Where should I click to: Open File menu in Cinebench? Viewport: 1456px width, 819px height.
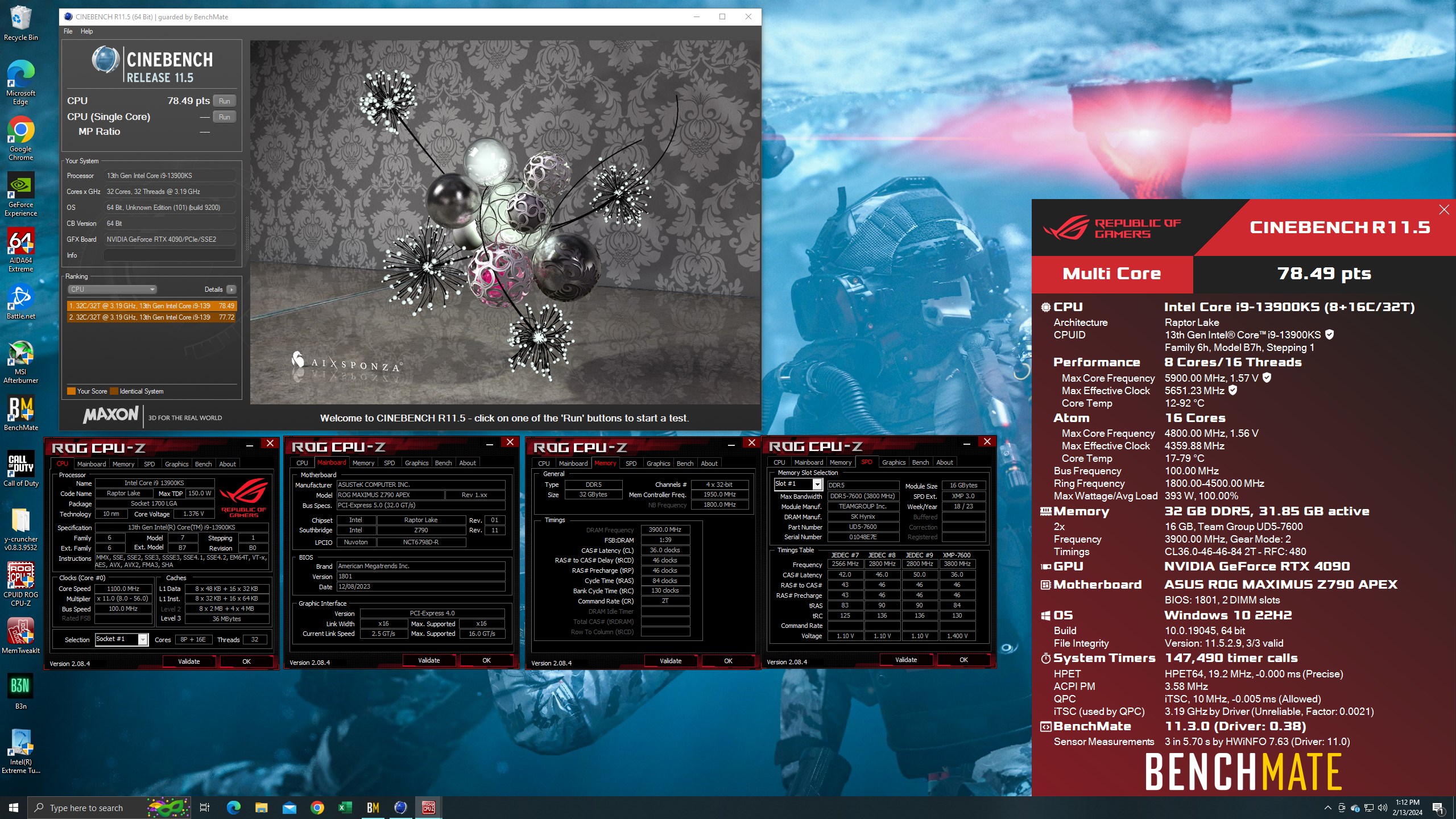coord(68,31)
